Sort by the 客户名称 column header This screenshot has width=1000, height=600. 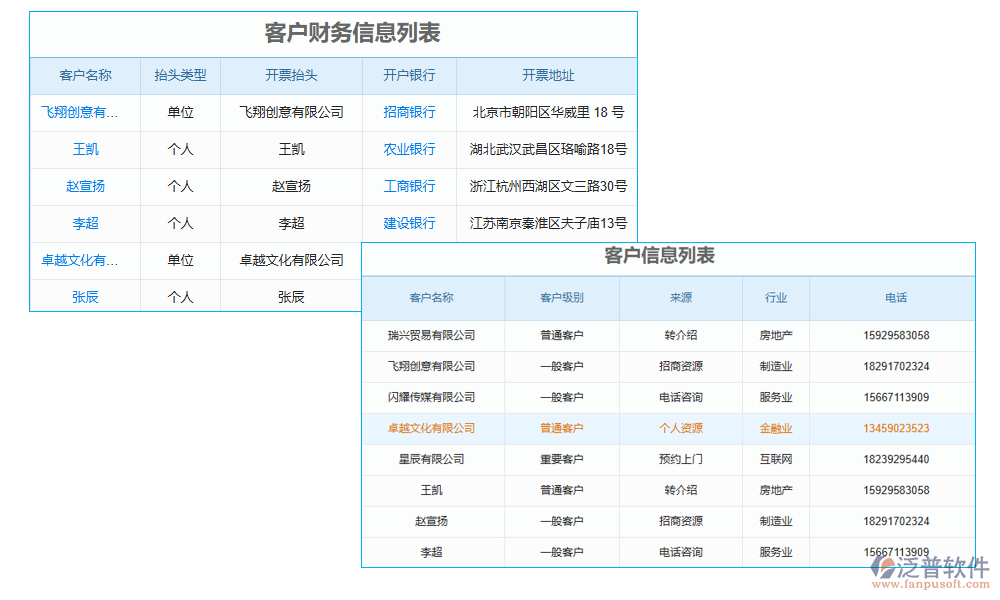tap(85, 75)
